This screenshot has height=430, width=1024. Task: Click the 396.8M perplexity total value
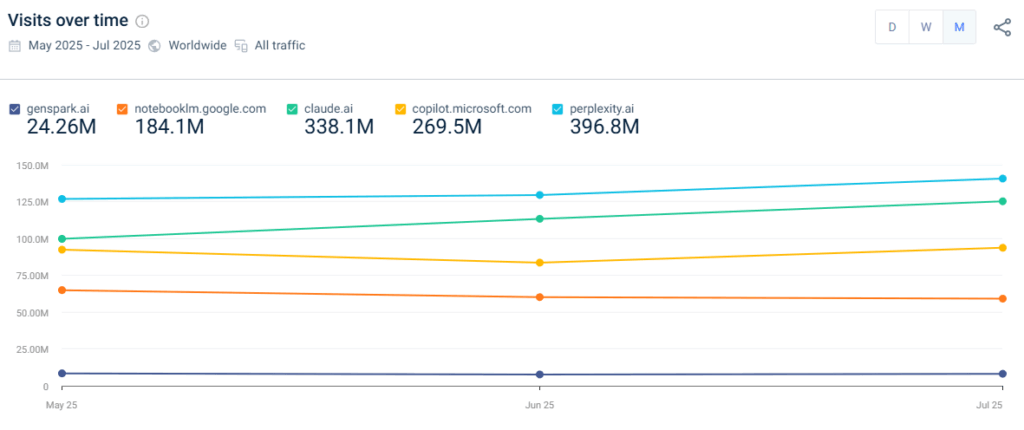pos(605,127)
